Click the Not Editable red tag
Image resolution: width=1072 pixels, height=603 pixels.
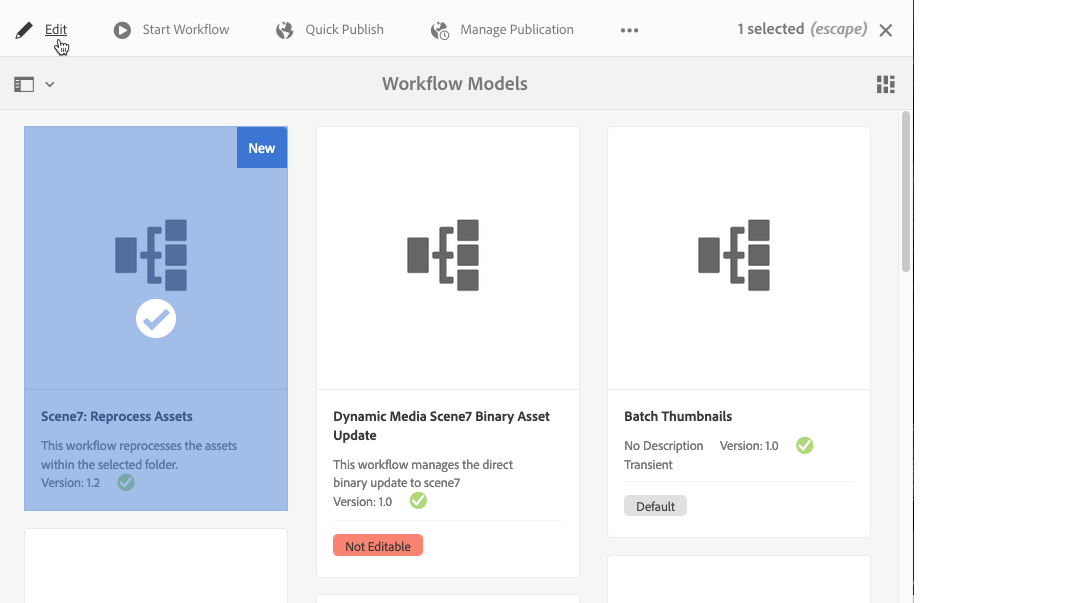click(378, 546)
